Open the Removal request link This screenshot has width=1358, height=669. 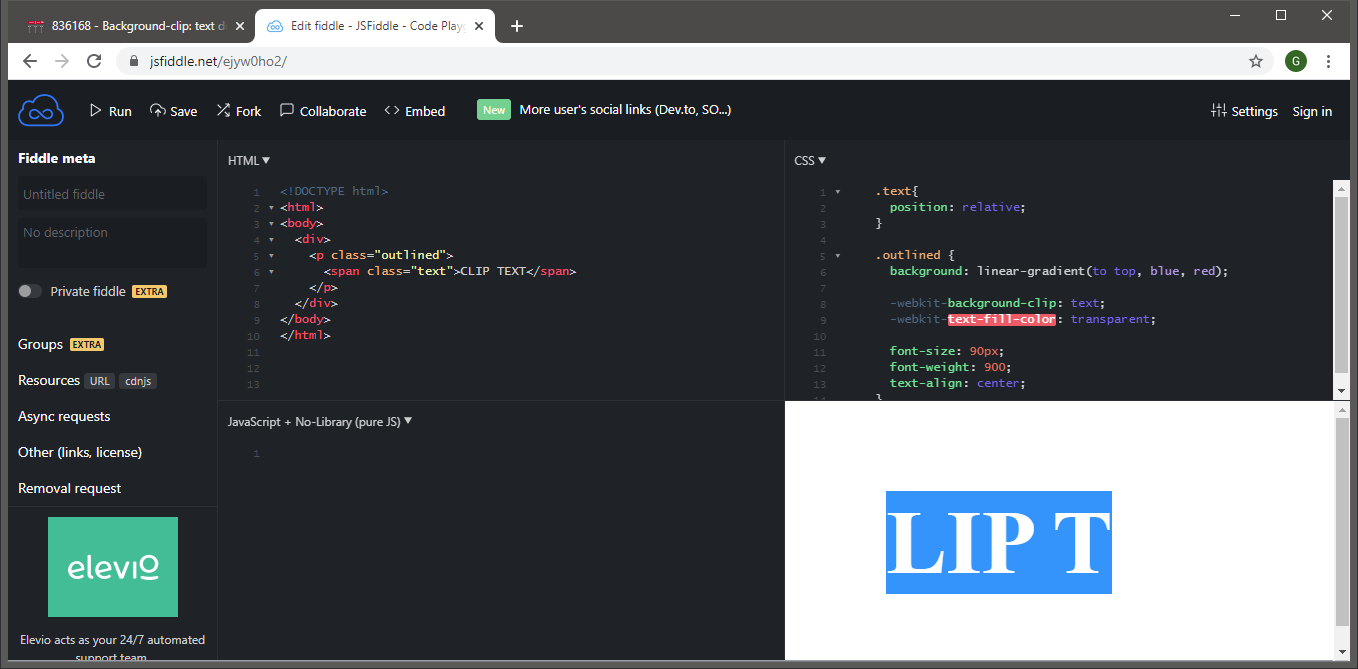(x=69, y=488)
